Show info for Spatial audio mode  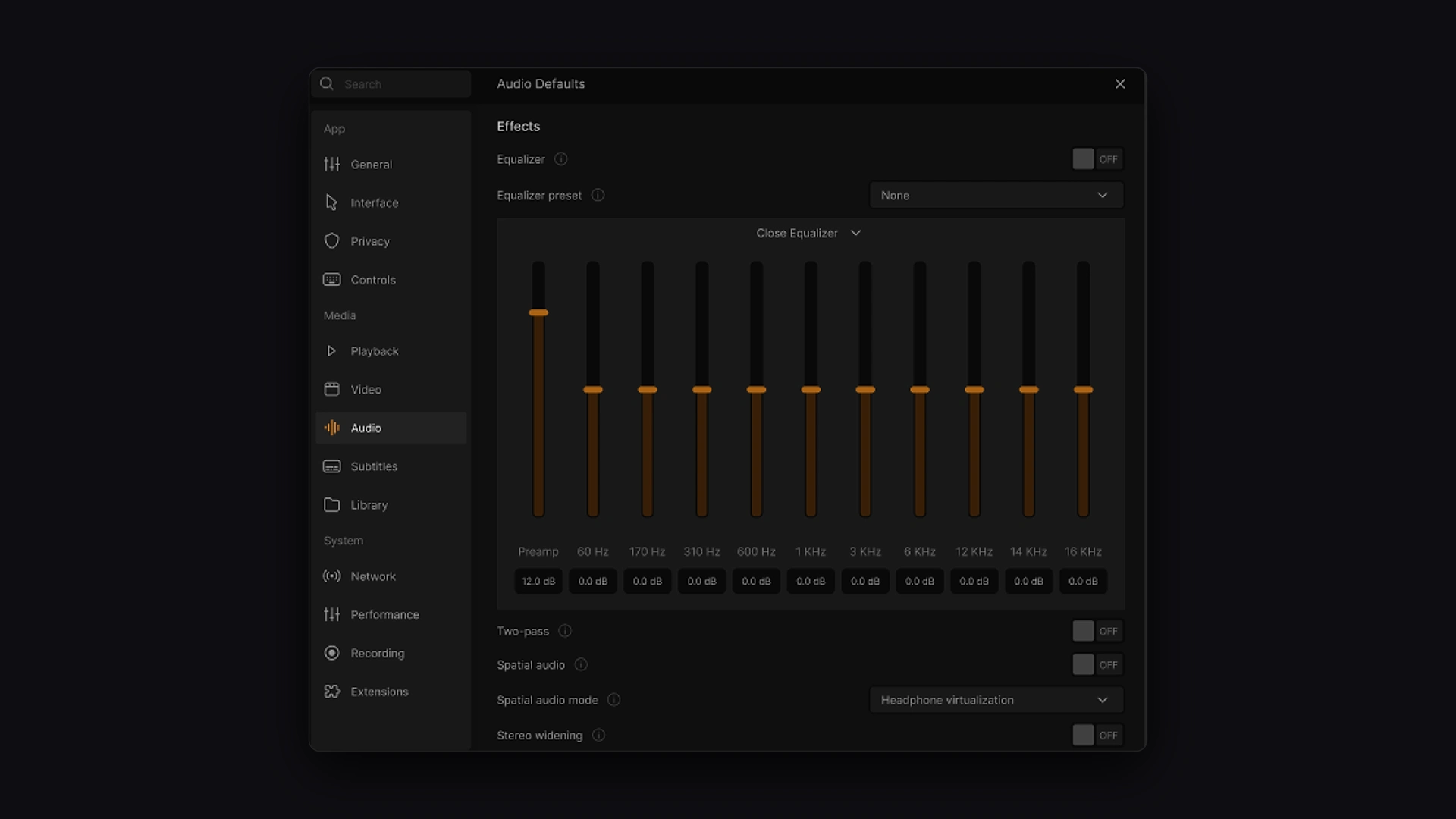click(x=614, y=700)
